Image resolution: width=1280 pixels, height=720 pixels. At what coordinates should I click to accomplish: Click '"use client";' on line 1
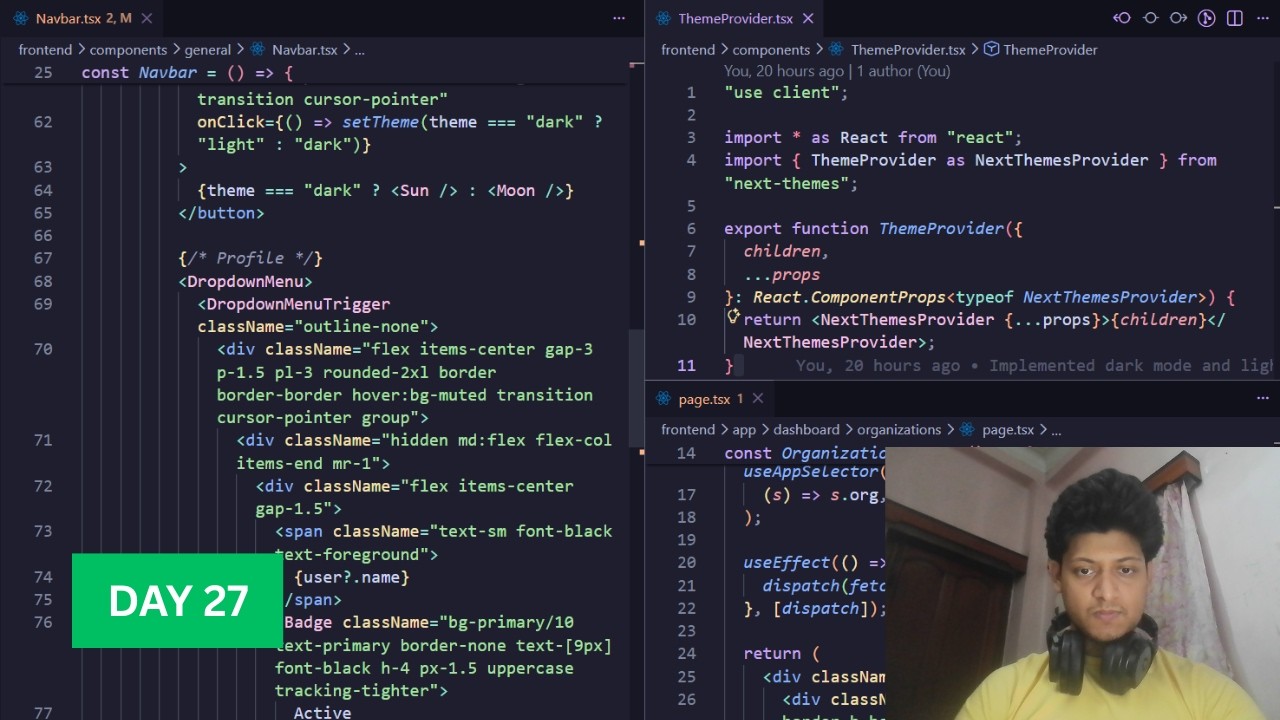tap(786, 92)
